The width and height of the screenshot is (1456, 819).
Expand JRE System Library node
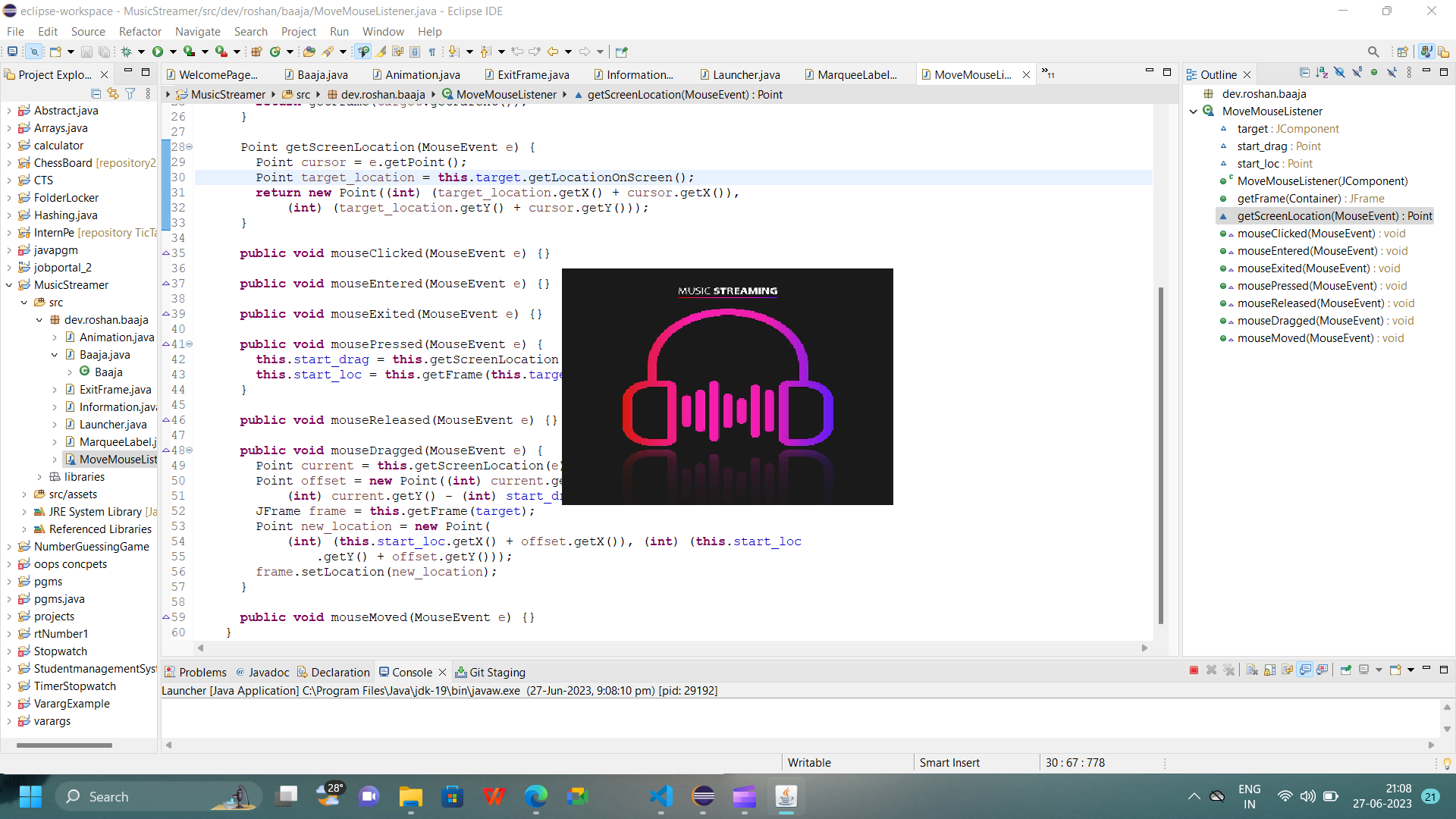24,512
